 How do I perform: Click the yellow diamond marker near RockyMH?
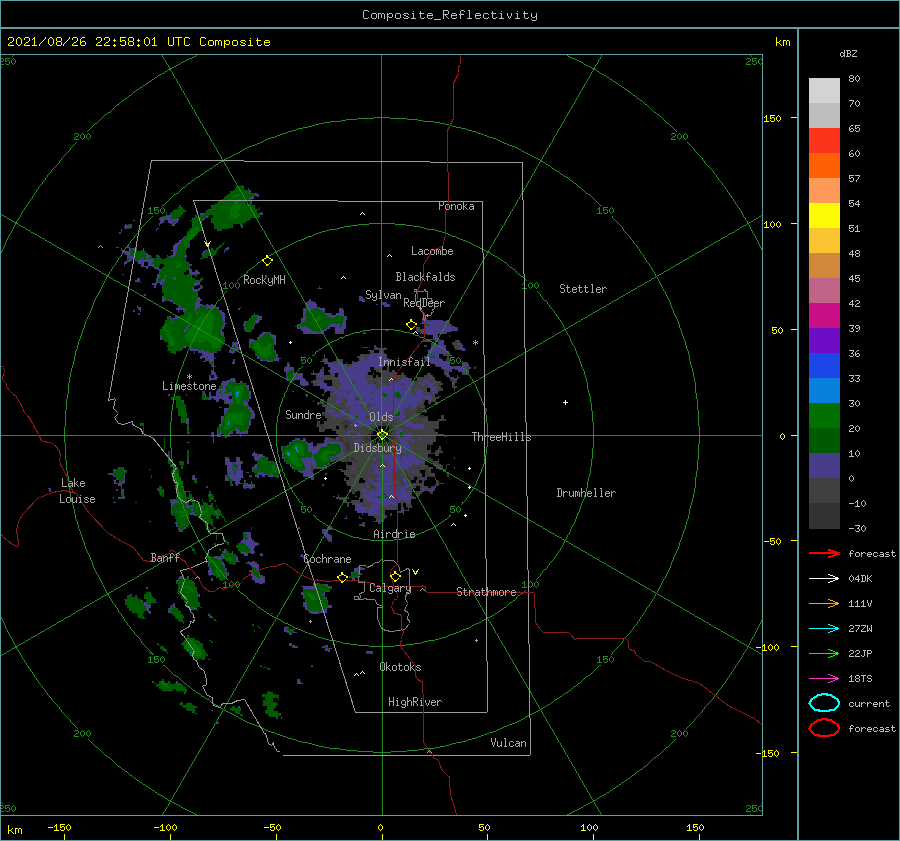tap(267, 261)
